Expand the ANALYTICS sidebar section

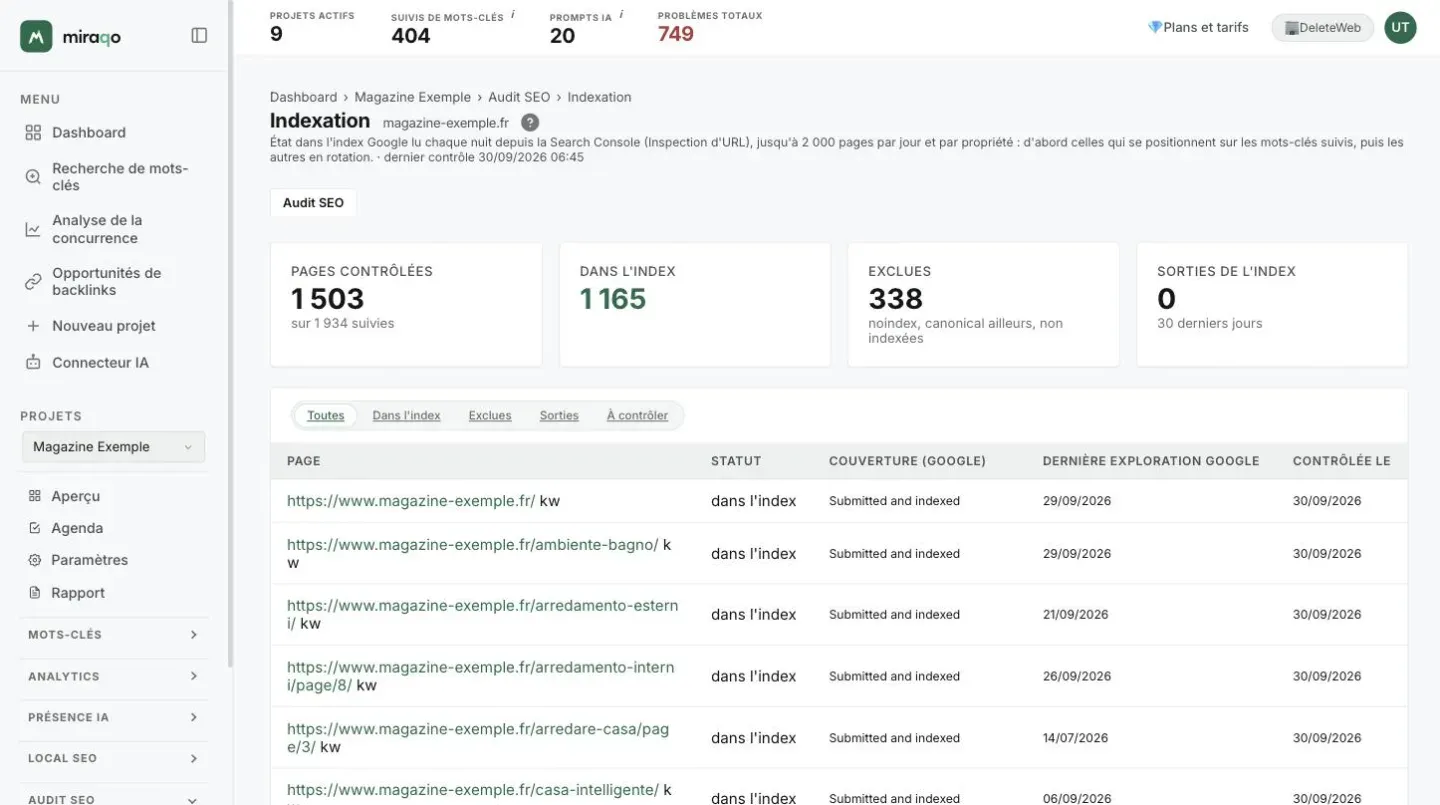click(113, 677)
